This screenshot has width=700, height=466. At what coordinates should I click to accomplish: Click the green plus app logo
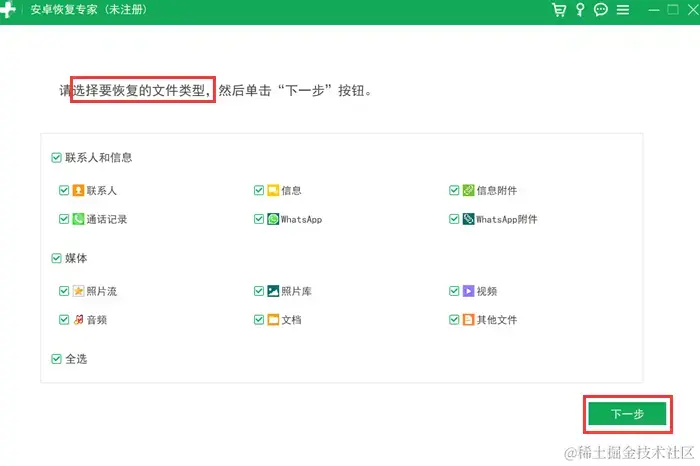tap(8, 9)
